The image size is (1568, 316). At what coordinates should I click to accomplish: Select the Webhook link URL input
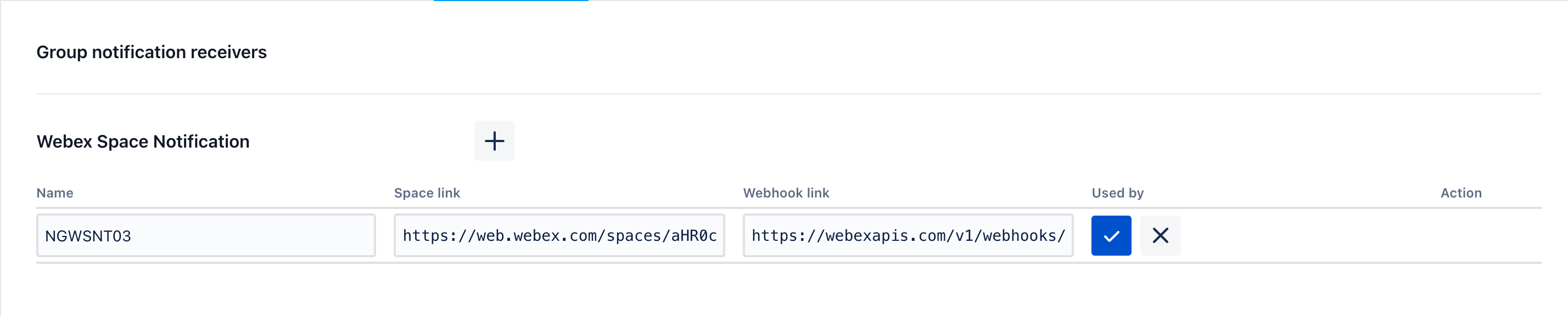(908, 236)
